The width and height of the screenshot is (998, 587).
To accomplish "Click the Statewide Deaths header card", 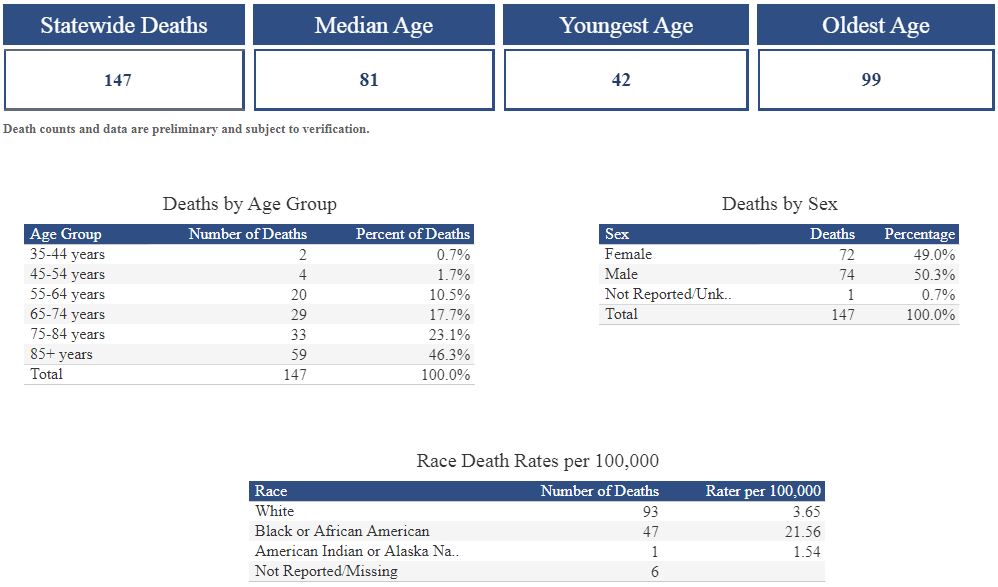I will coord(124,25).
